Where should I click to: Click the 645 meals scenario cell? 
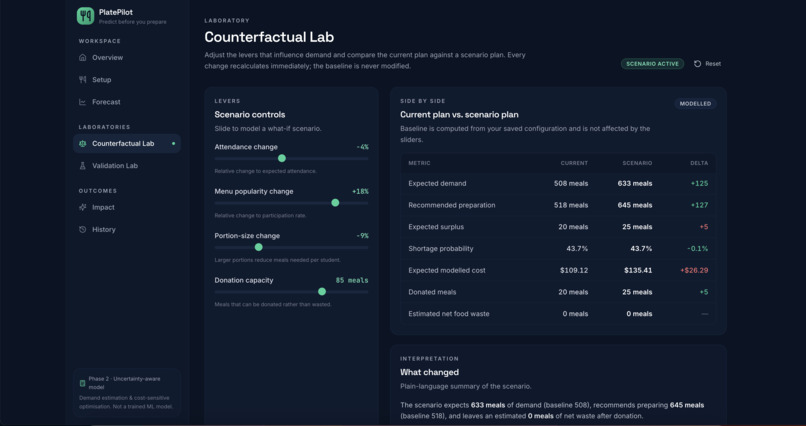pyautogui.click(x=635, y=205)
